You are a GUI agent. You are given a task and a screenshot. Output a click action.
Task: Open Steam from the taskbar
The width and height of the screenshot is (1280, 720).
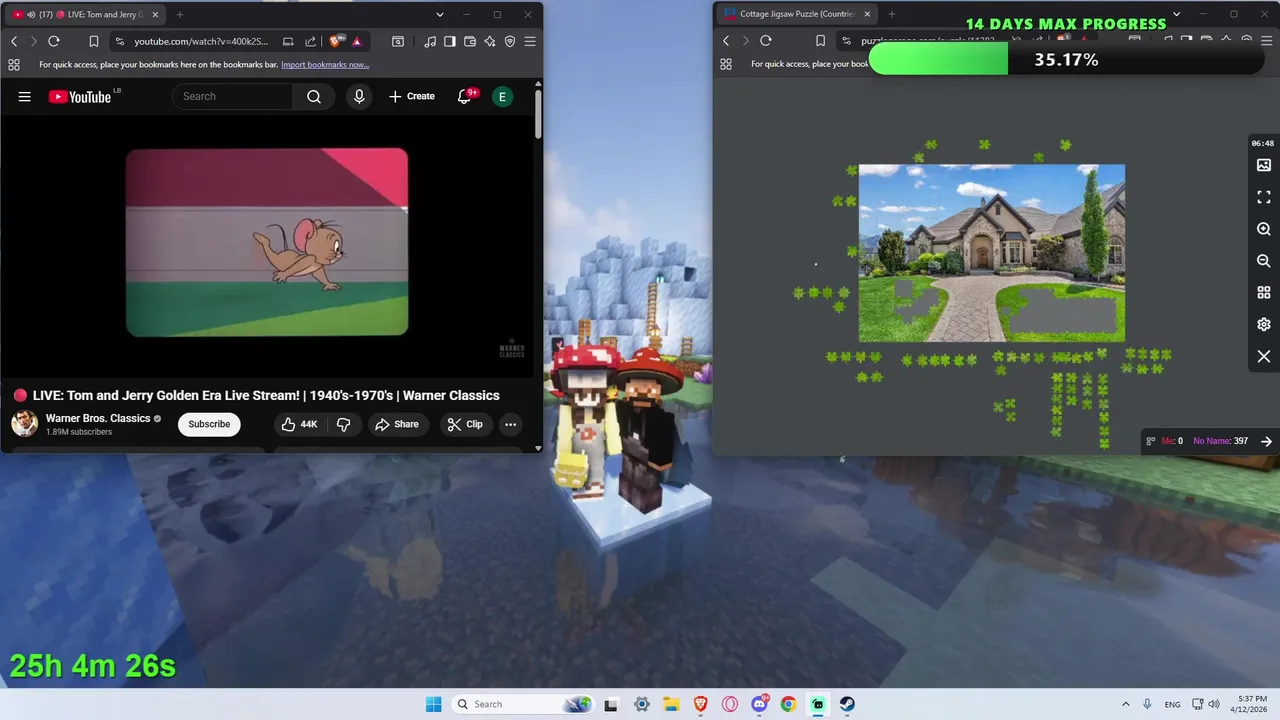(x=847, y=704)
